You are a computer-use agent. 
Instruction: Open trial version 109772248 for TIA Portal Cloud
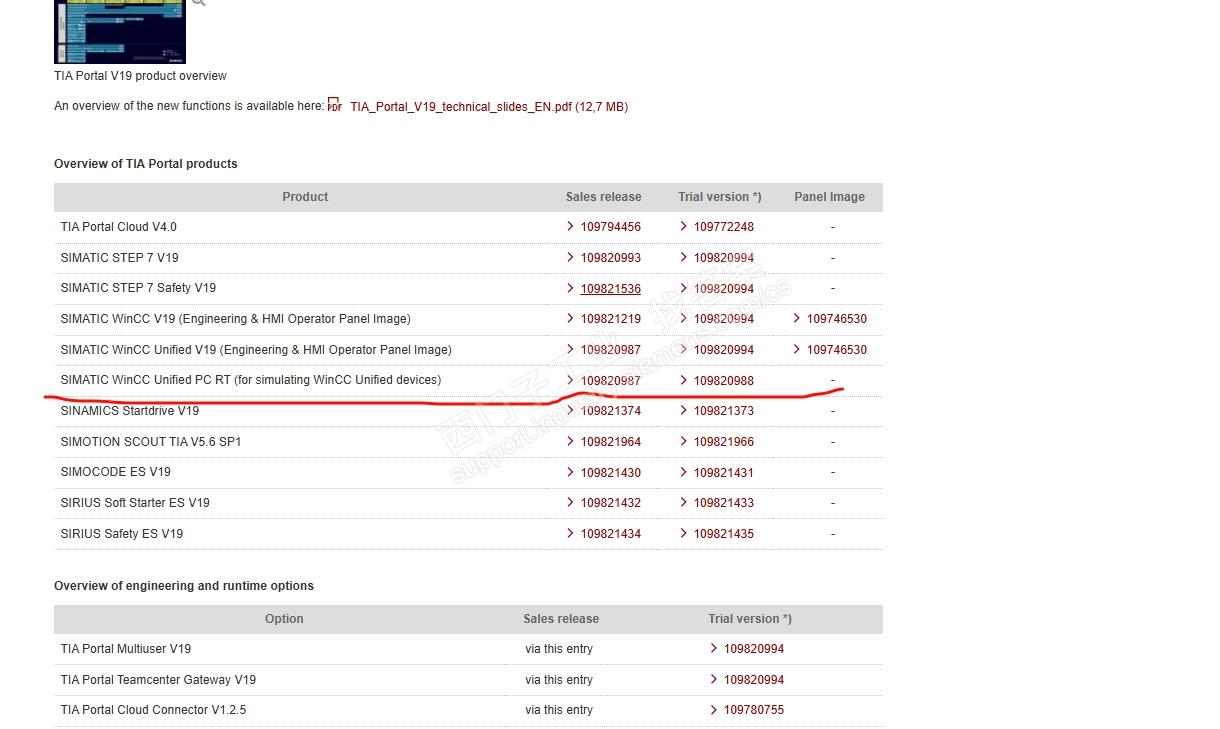pos(724,227)
